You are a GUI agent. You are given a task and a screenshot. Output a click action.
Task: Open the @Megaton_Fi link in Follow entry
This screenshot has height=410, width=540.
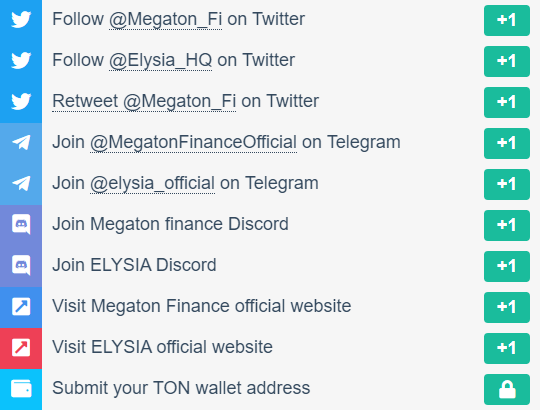click(x=165, y=19)
